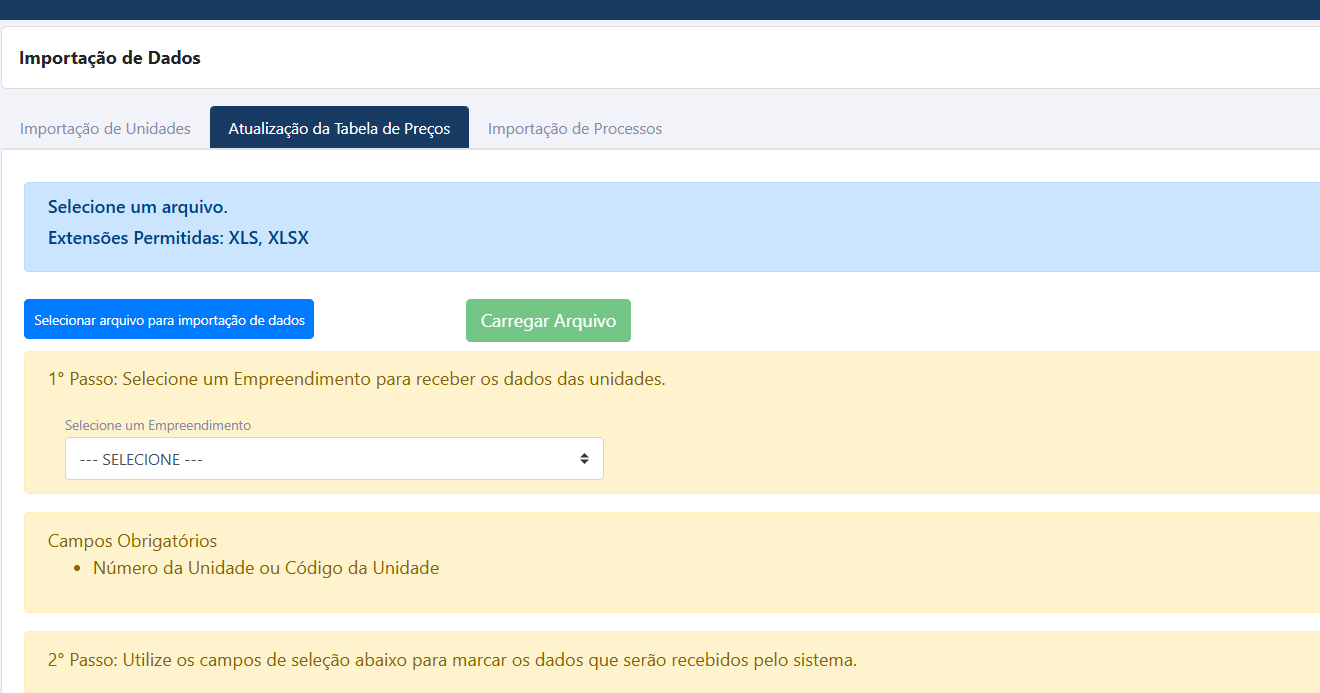Open the Importação de Unidades tab
Viewport: 1320px width, 693px height.
point(105,129)
